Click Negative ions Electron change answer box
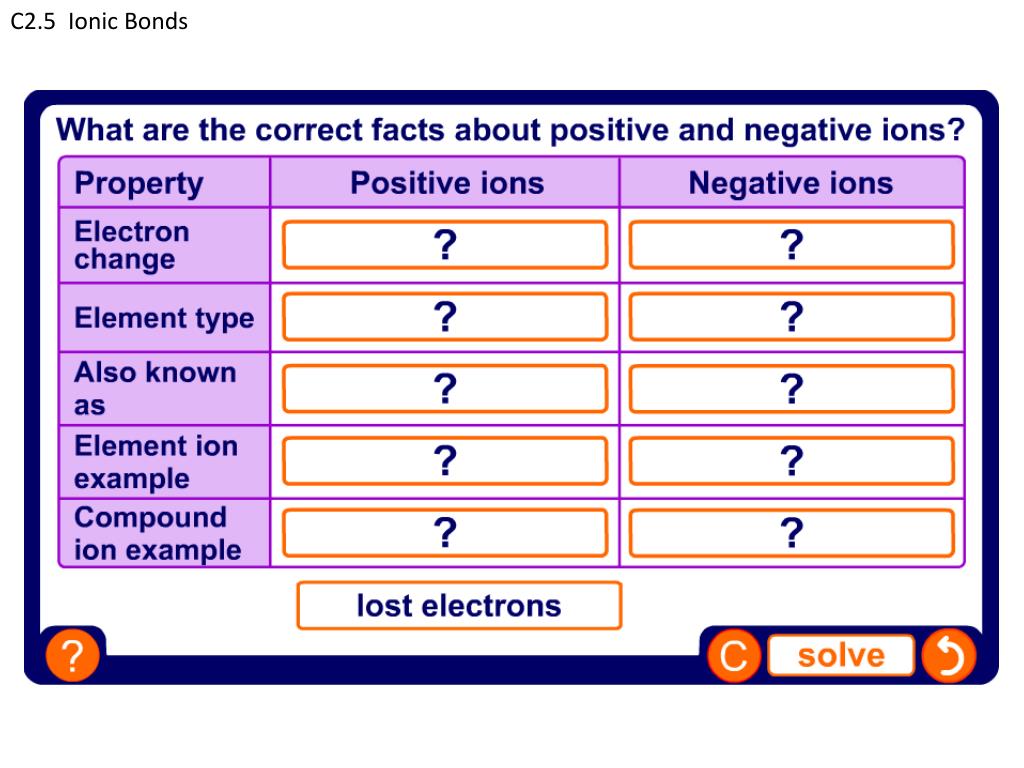 coord(791,245)
